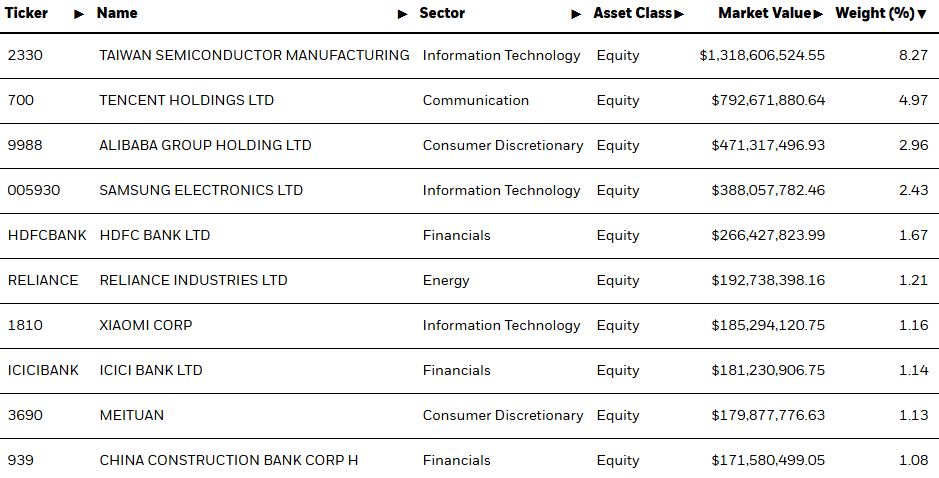
Task: Select the Ticker column header
Action: pos(26,13)
